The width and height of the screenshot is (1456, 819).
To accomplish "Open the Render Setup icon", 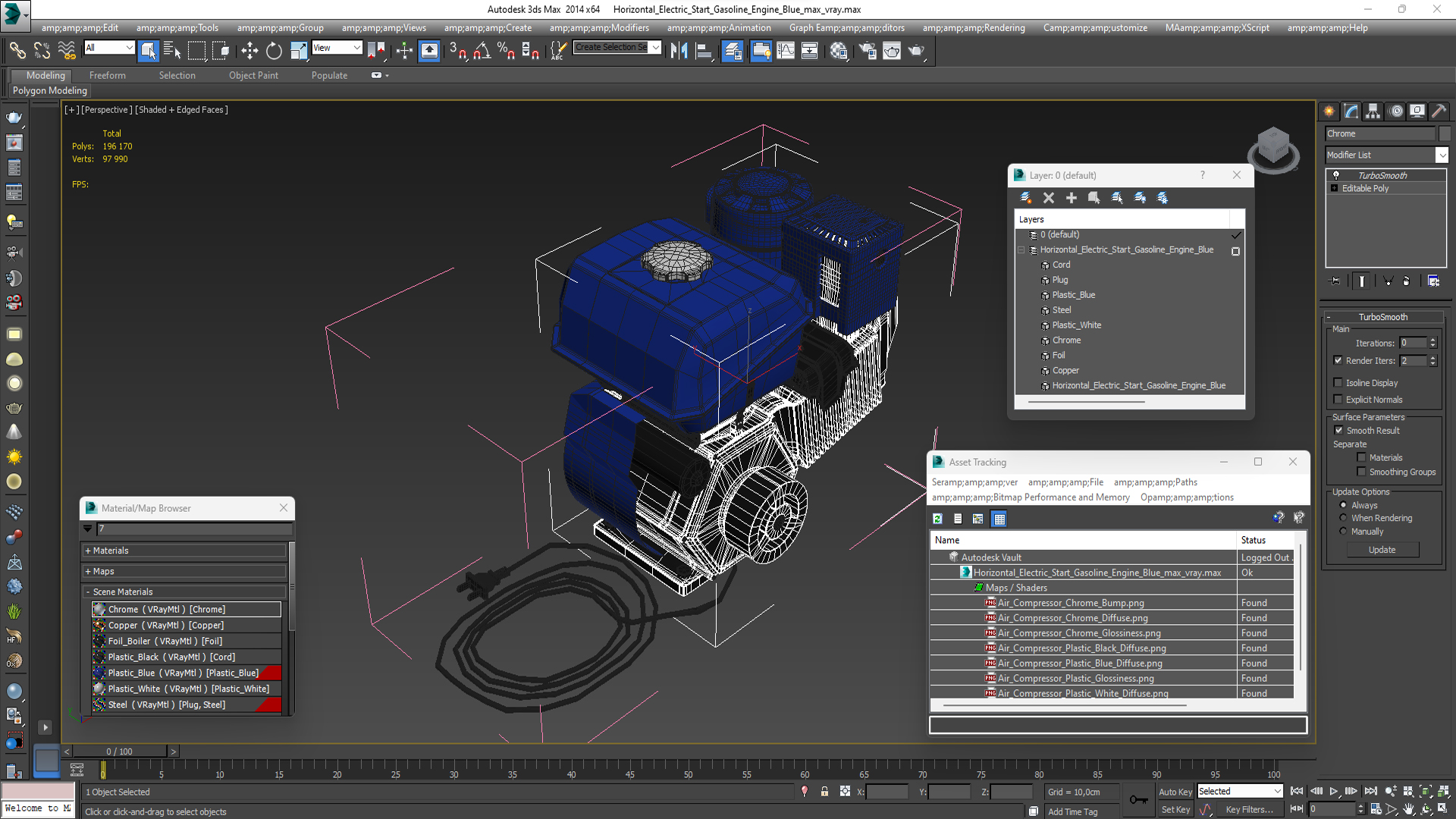I will click(x=868, y=51).
